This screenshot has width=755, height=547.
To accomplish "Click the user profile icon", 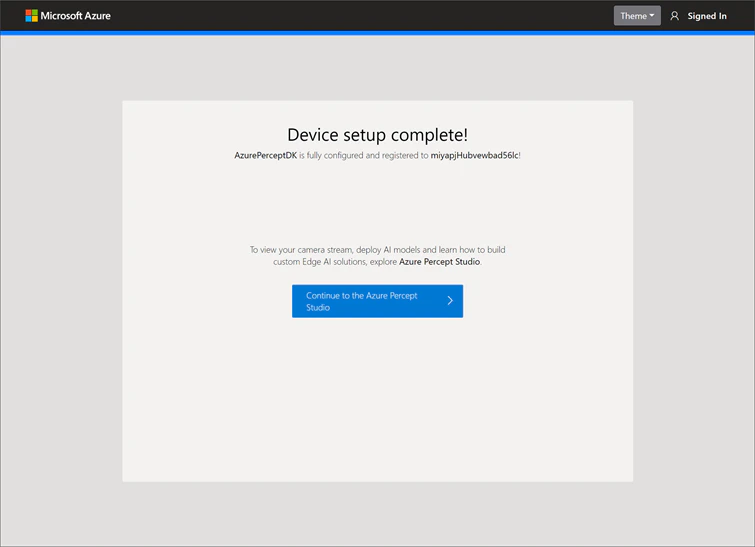I will pyautogui.click(x=675, y=16).
